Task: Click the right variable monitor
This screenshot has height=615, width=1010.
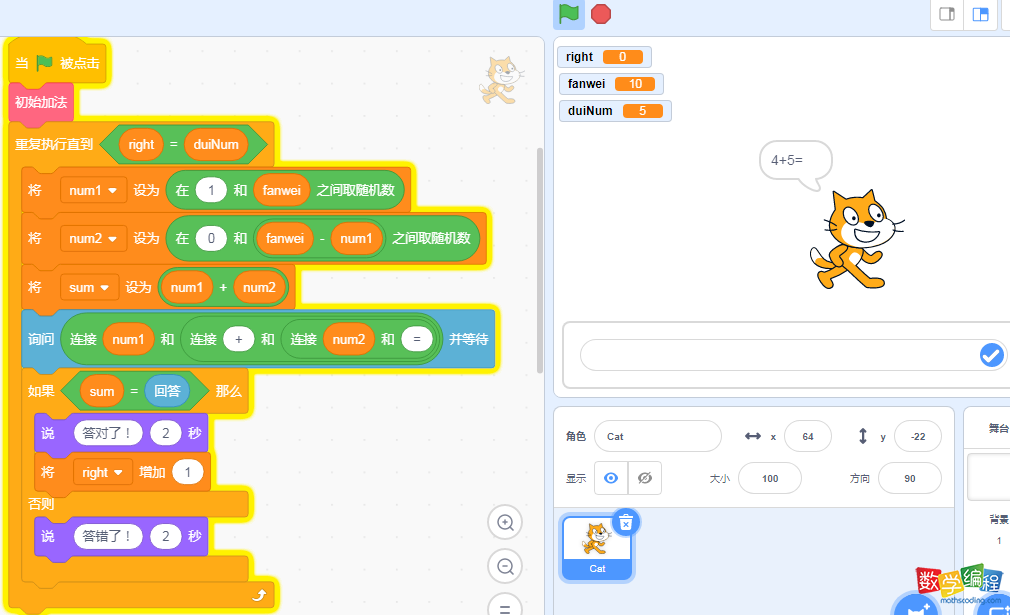Action: pyautogui.click(x=604, y=57)
